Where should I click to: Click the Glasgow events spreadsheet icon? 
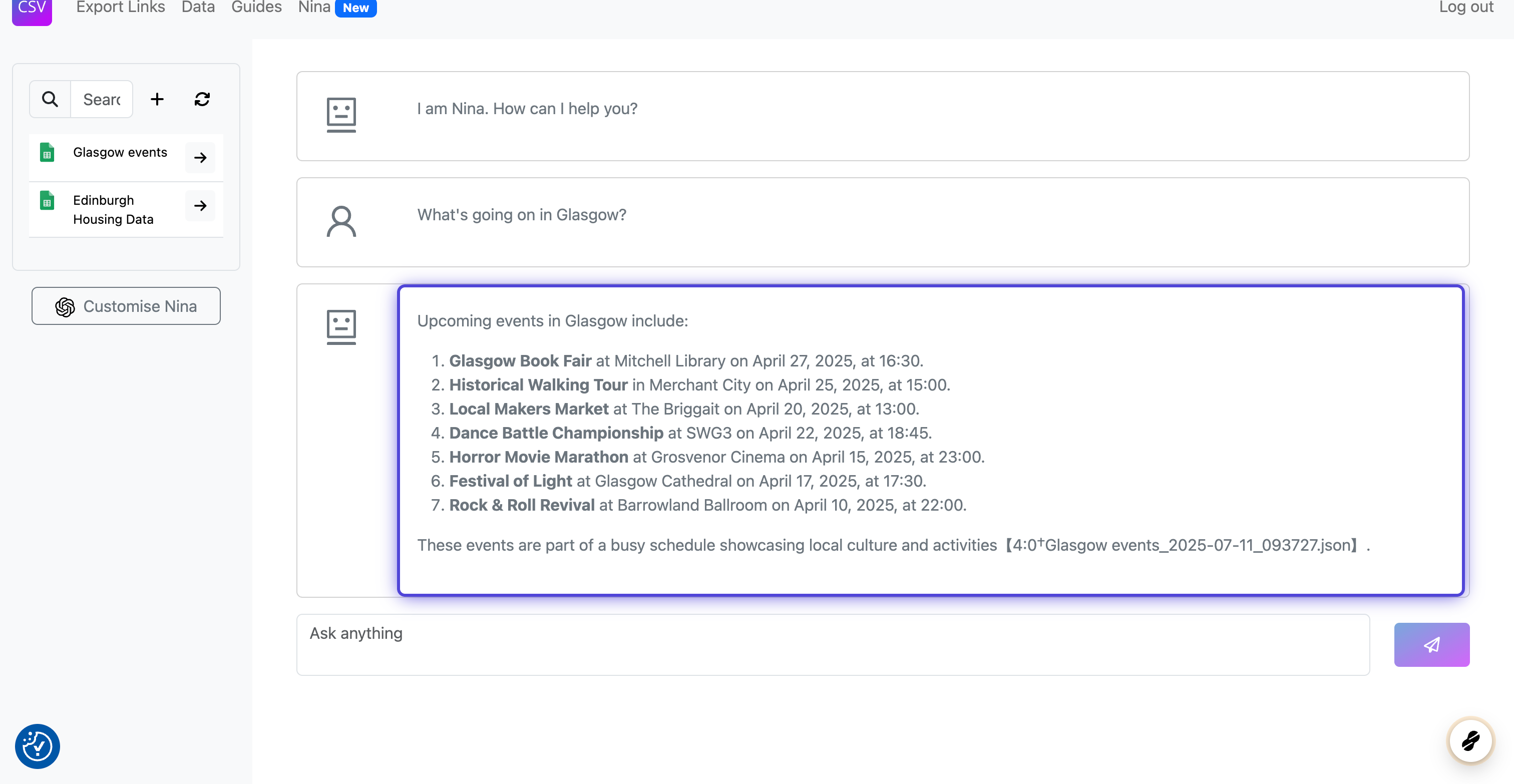click(47, 152)
